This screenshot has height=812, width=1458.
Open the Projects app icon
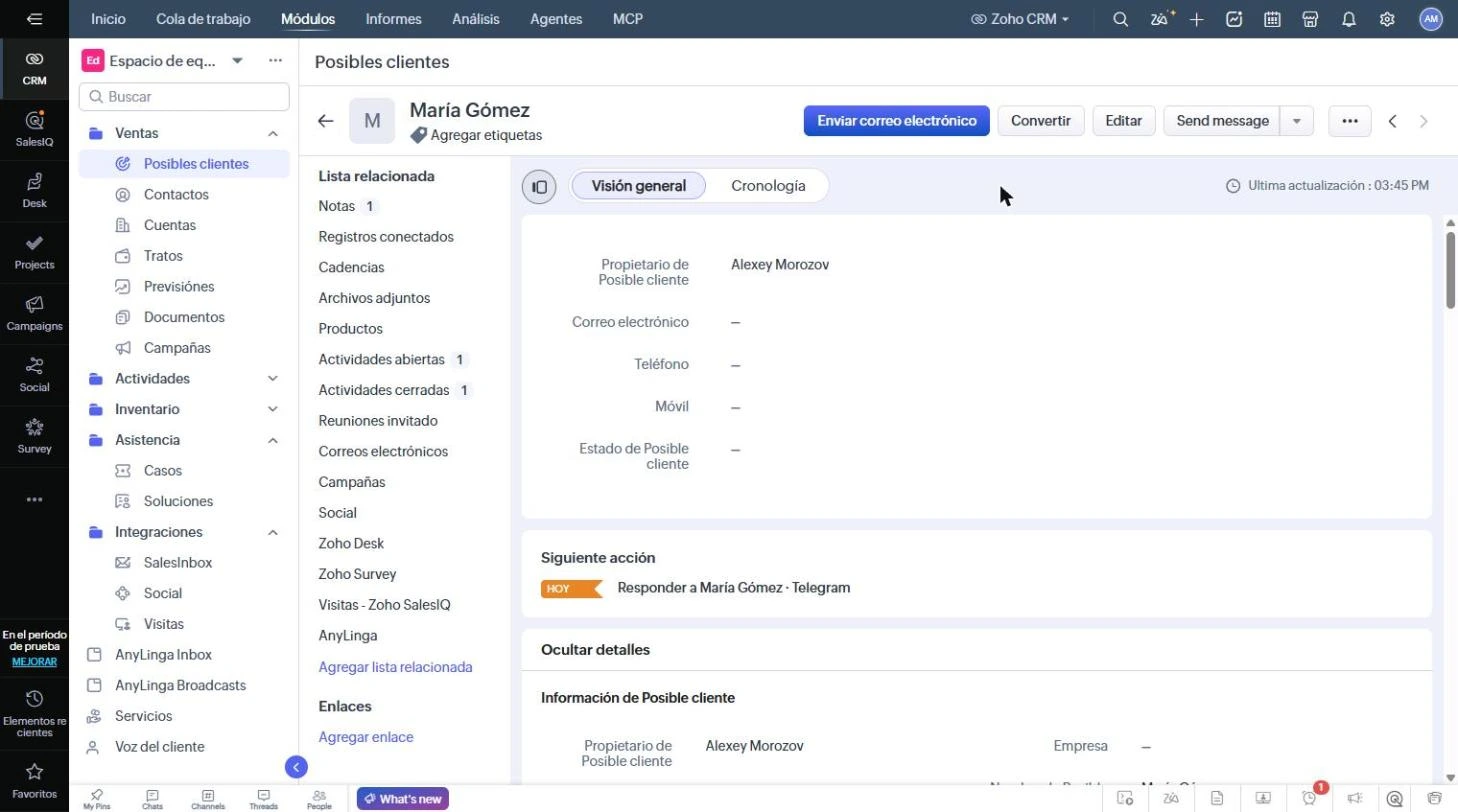tap(34, 251)
